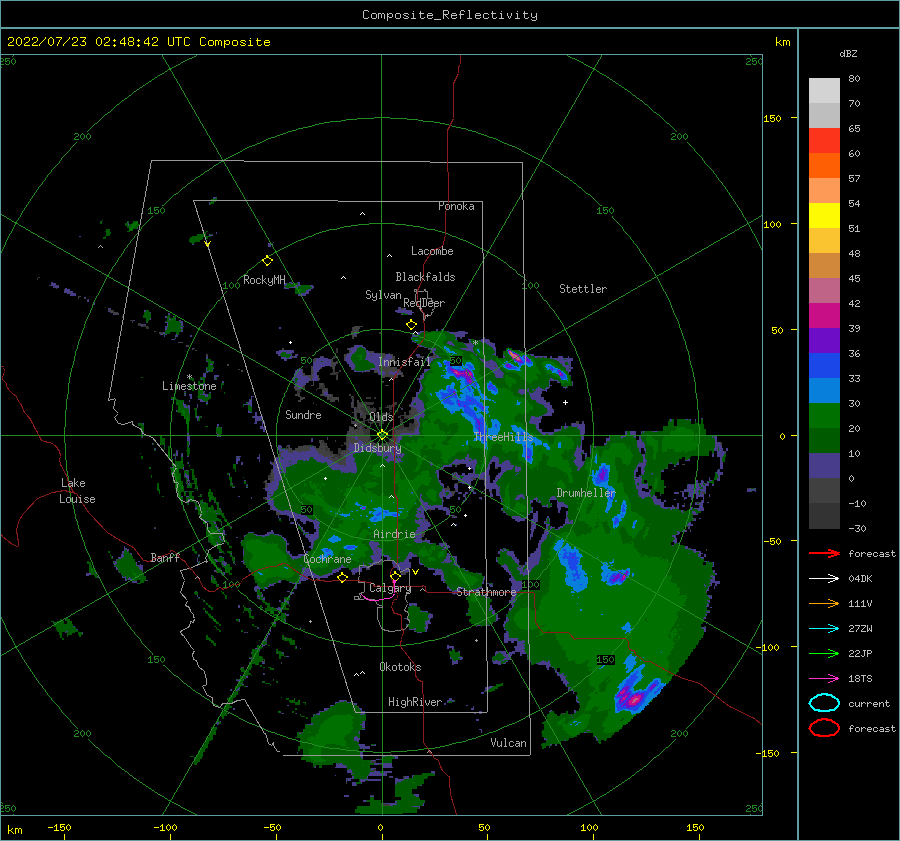Click the -30 dBZ scale value
Screen dimensions: 900x841
click(x=857, y=528)
